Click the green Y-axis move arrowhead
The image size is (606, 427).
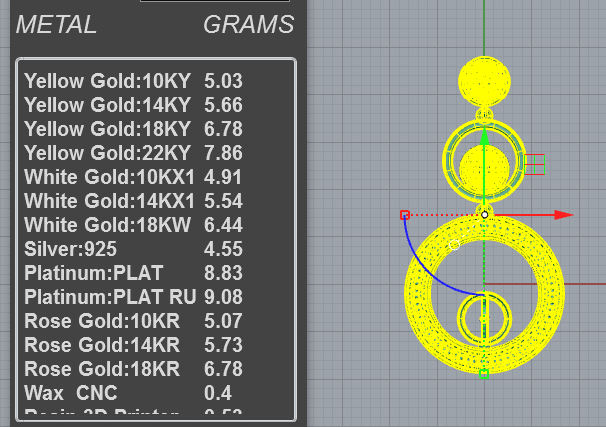(484, 137)
